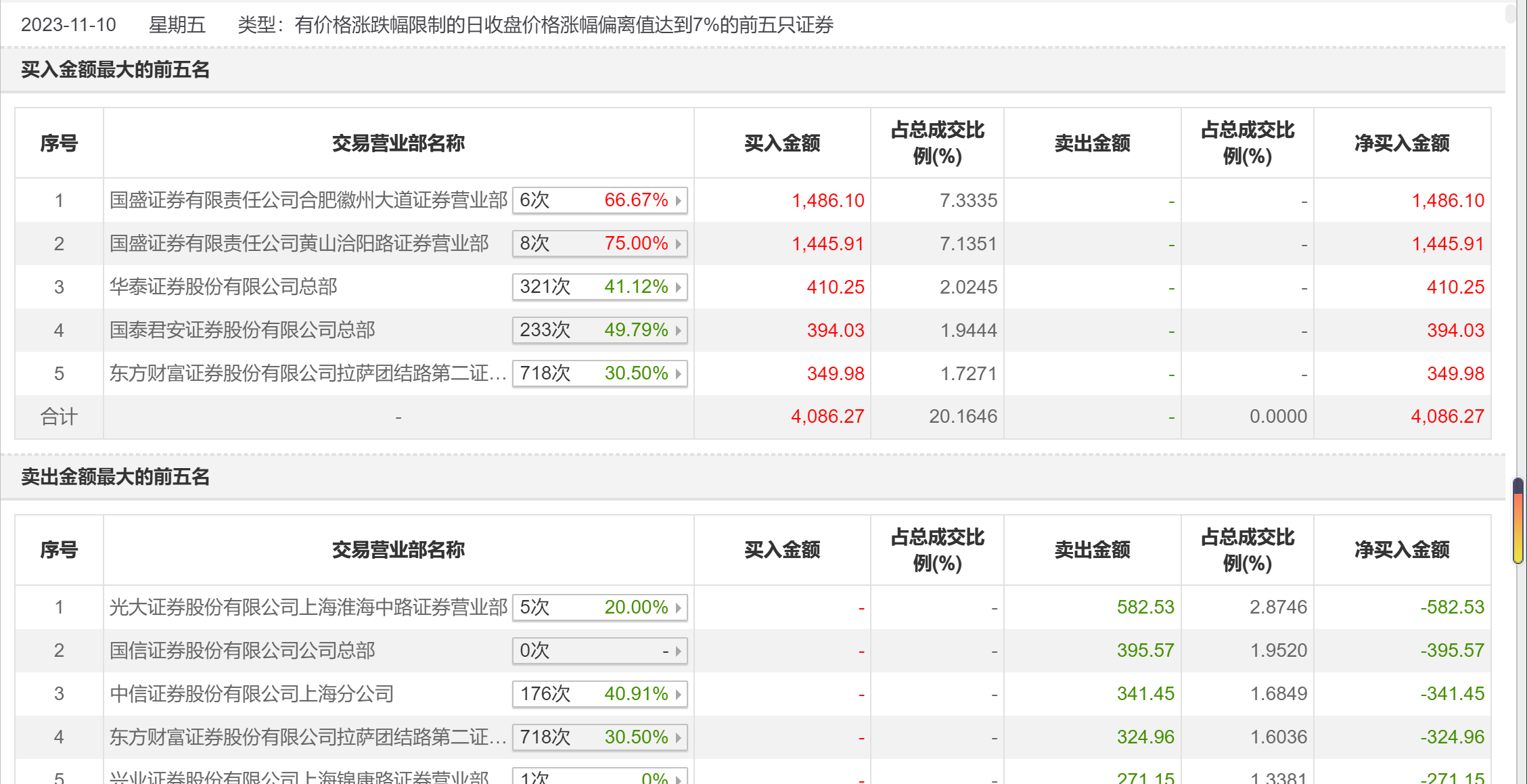Screen dimensions: 1527x784
Task: Open 国盛证券有限责任公司合肥徽州大道证券营业部 link
Action: [308, 201]
